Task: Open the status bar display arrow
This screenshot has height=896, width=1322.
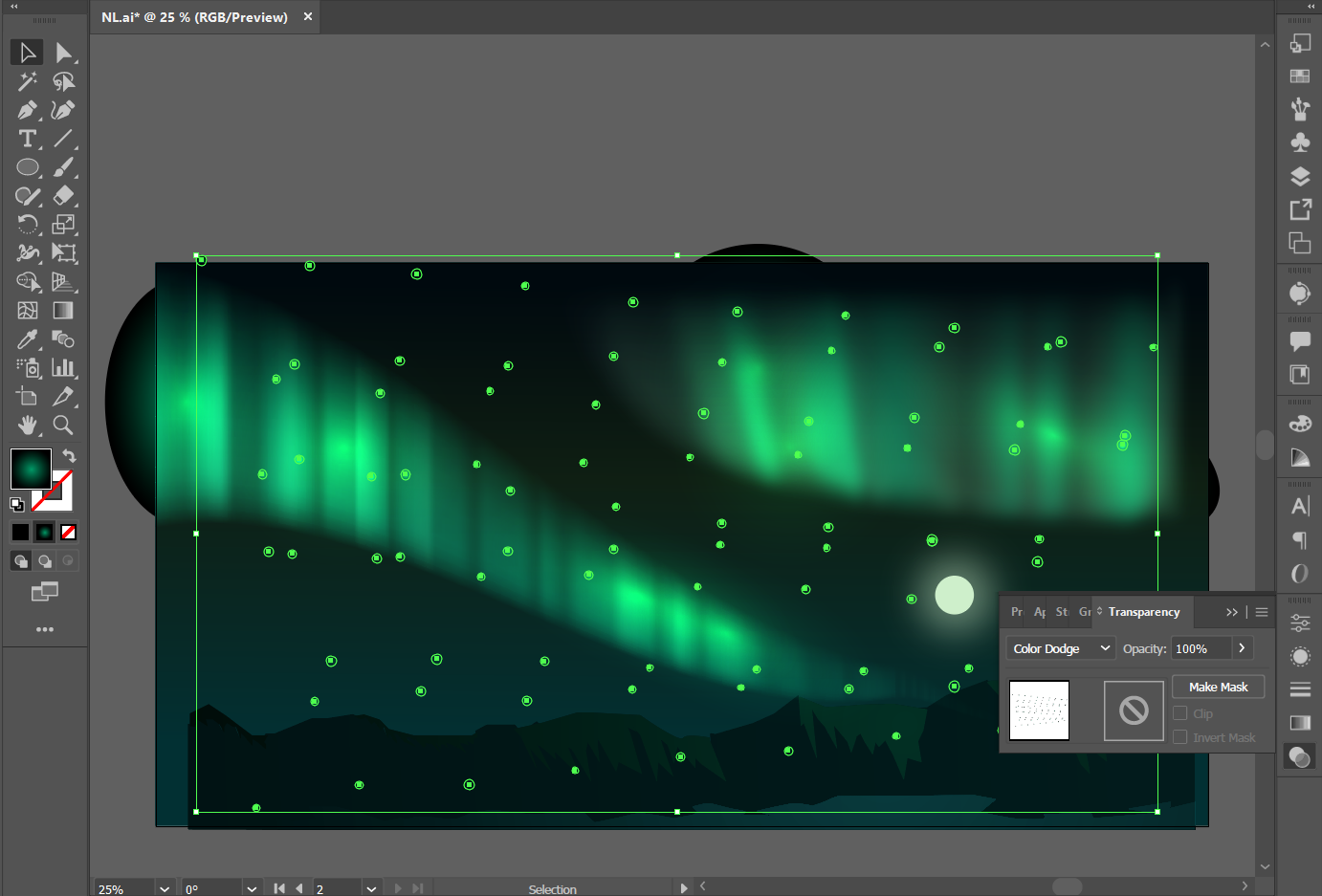Action: (x=683, y=888)
